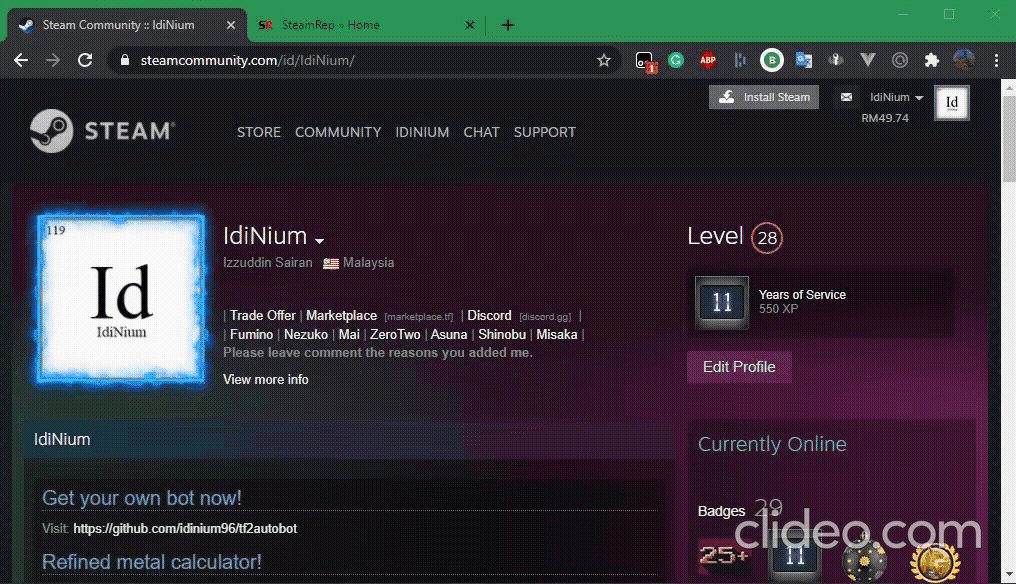Click the Google Translate extension icon
This screenshot has width=1016, height=584.
point(803,60)
